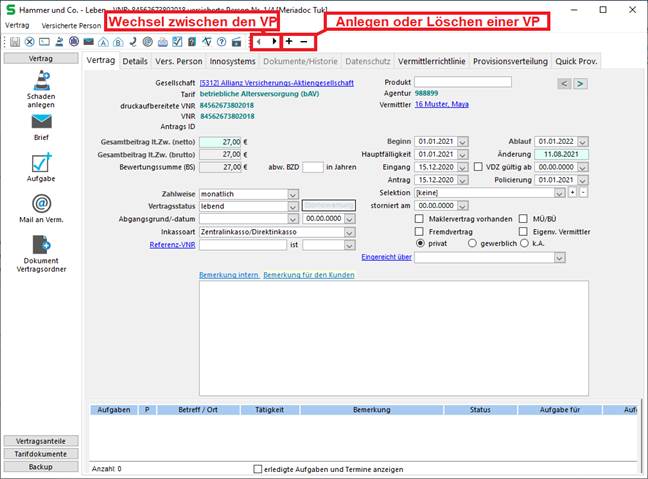Click the plus icon to add a VP
648x479 pixels.
point(289,42)
